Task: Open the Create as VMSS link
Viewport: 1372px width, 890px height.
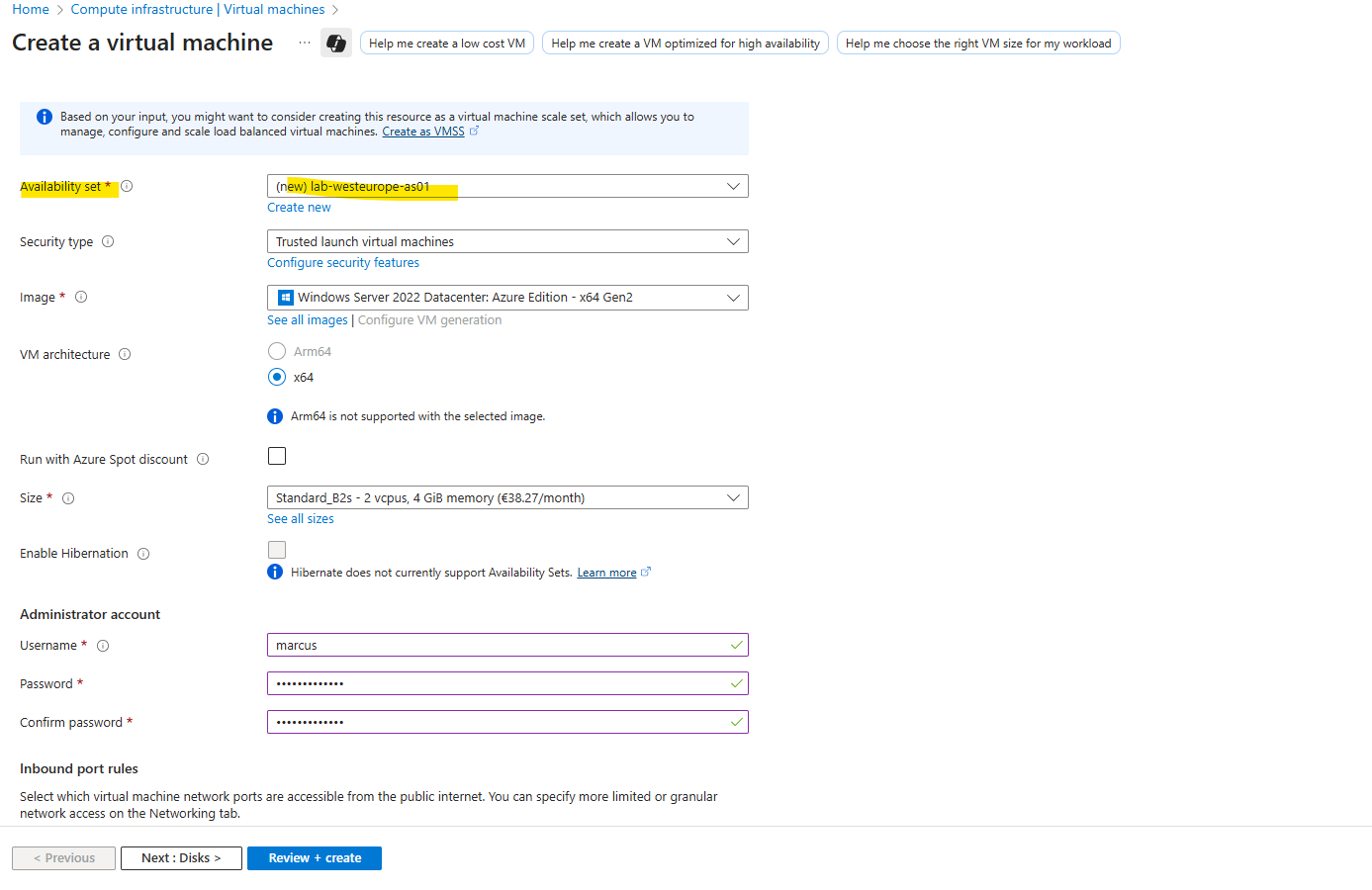Action: (423, 132)
